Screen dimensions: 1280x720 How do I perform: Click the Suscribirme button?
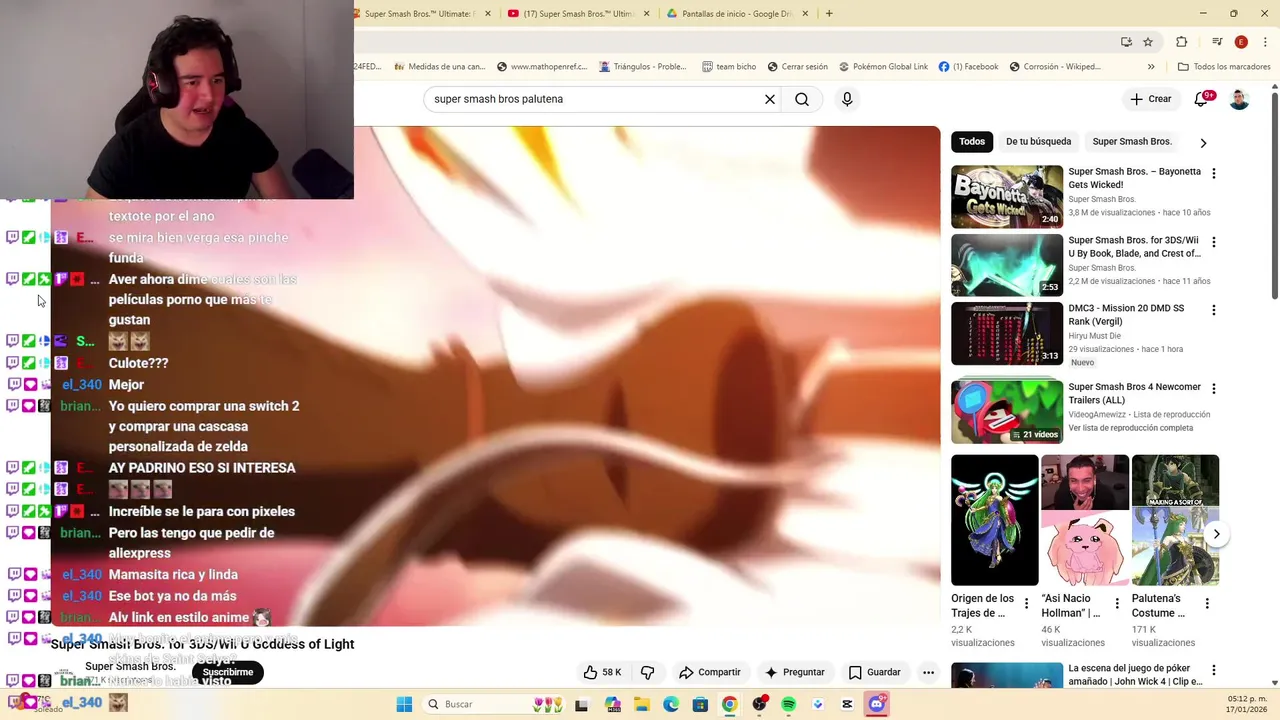click(x=228, y=672)
